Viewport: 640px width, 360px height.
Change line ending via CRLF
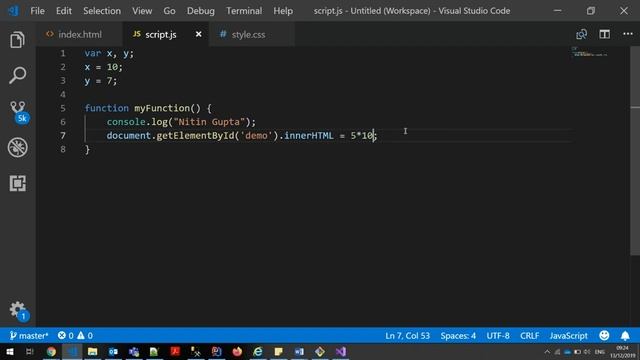(529, 336)
